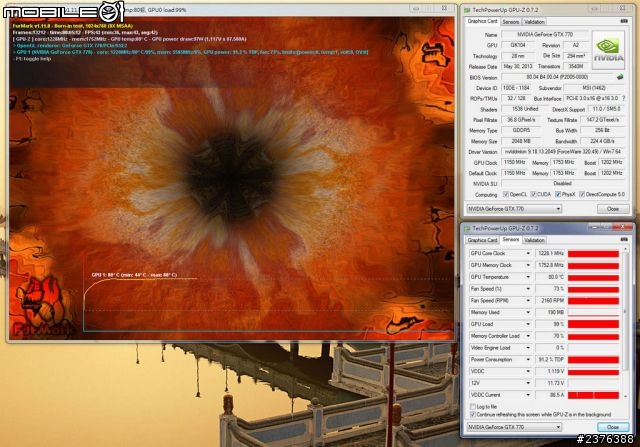This screenshot has width=640, height=447.
Task: Open the Memory Used sensor dropdown
Action: click(x=528, y=313)
